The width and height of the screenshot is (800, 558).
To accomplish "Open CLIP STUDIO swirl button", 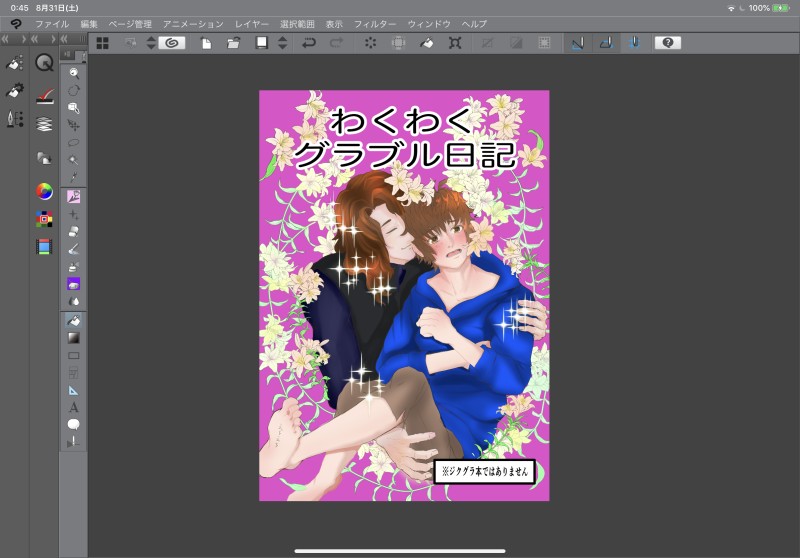I will pos(171,43).
